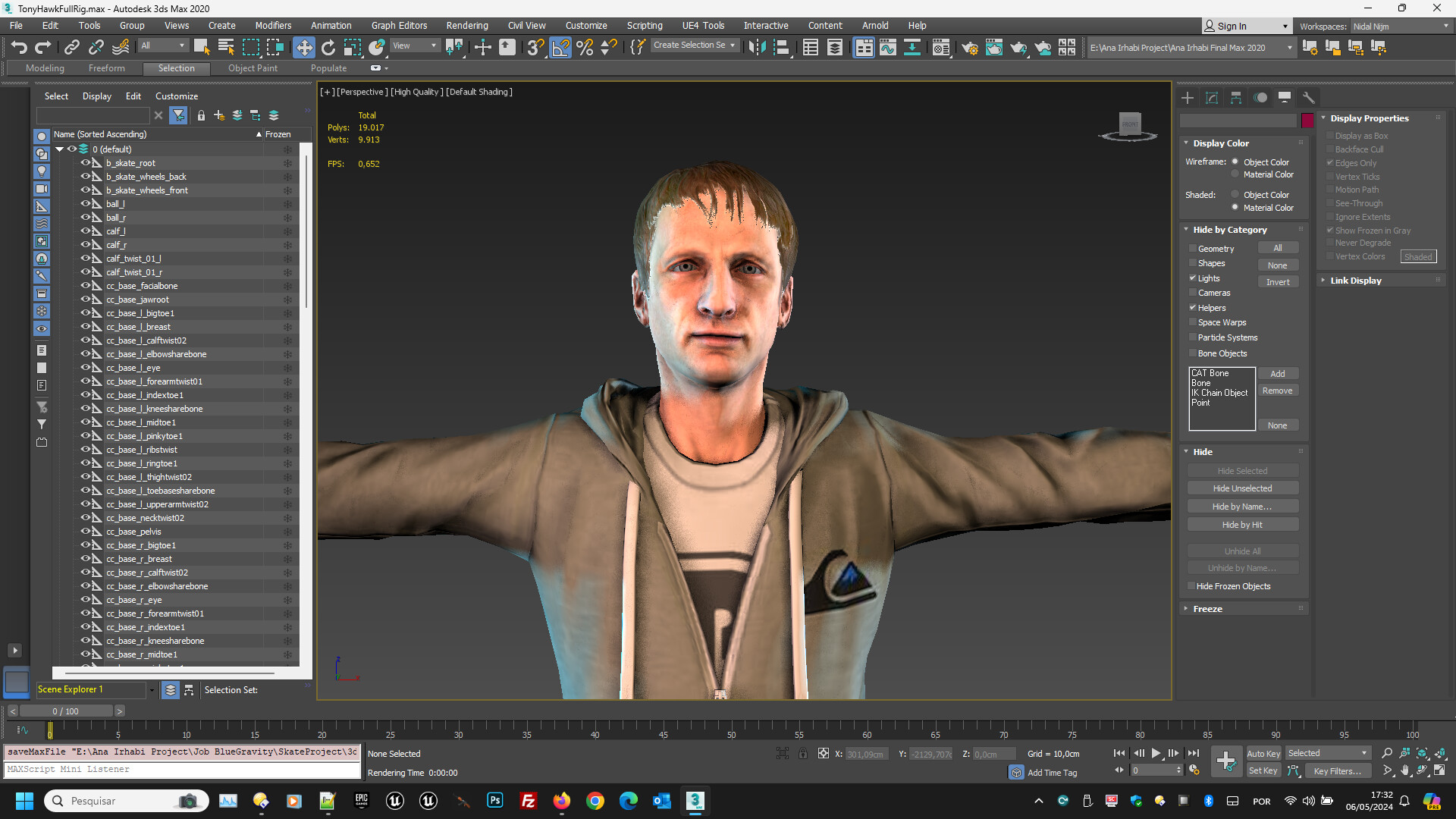Click the Render Setup icon on main toolbar
Screen dimensions: 1456x819
pyautogui.click(x=971, y=47)
